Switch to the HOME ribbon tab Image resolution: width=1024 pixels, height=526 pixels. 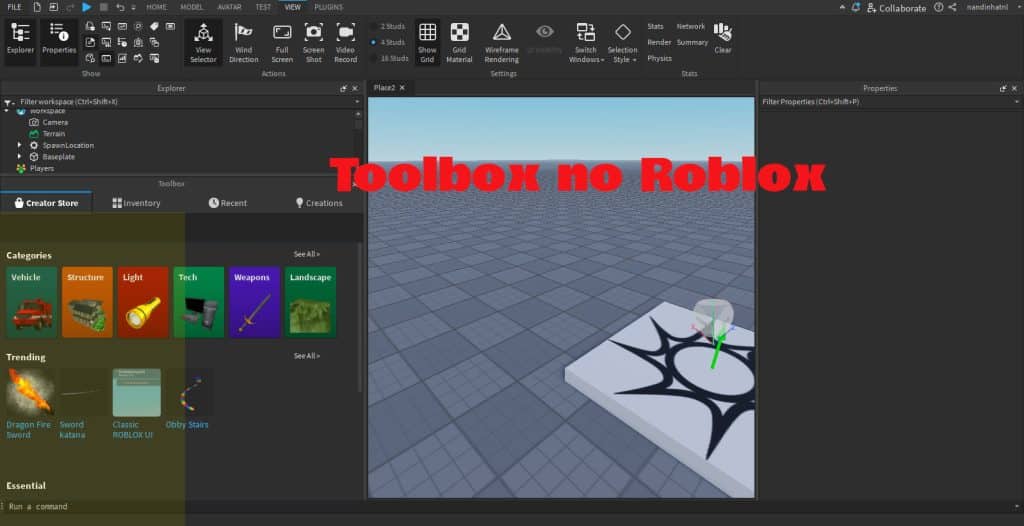(x=156, y=7)
